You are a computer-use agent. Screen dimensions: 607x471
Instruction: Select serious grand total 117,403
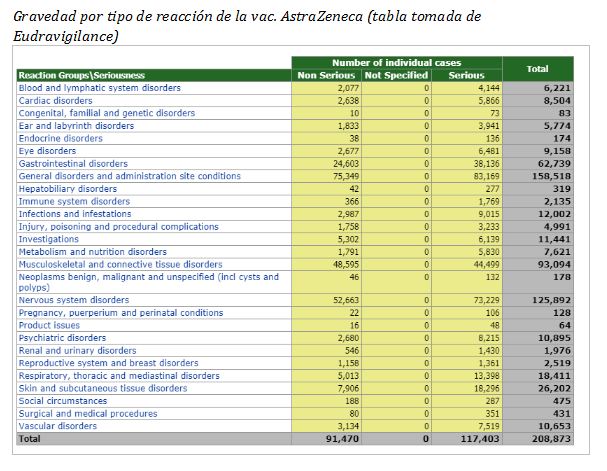tap(480, 439)
